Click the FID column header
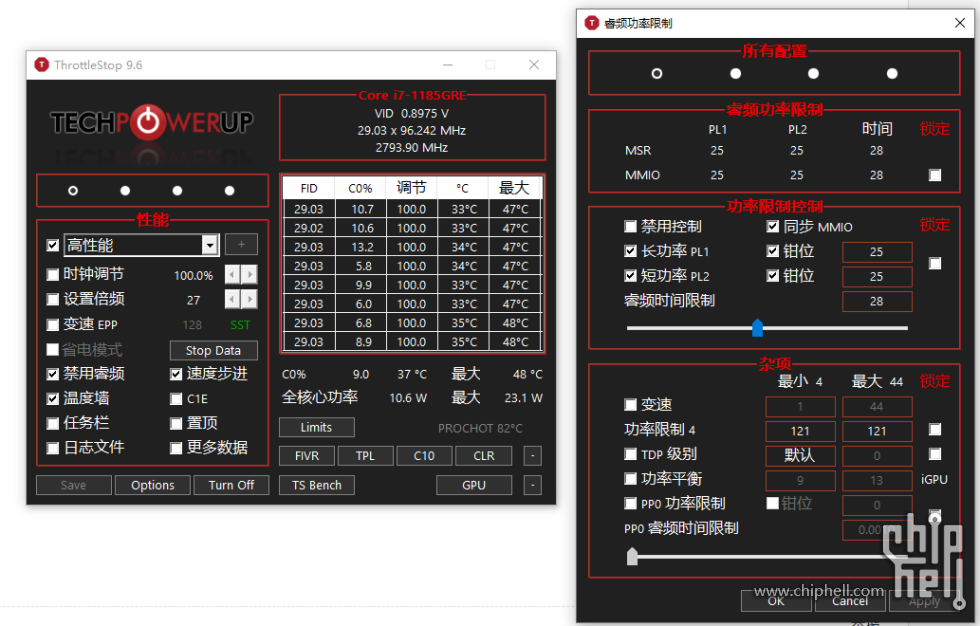The width and height of the screenshot is (980, 626). 309,188
